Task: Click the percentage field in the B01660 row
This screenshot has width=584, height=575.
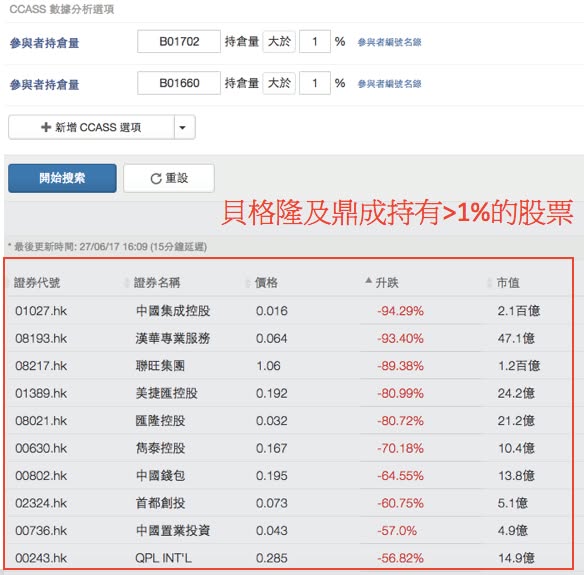Action: coord(315,83)
